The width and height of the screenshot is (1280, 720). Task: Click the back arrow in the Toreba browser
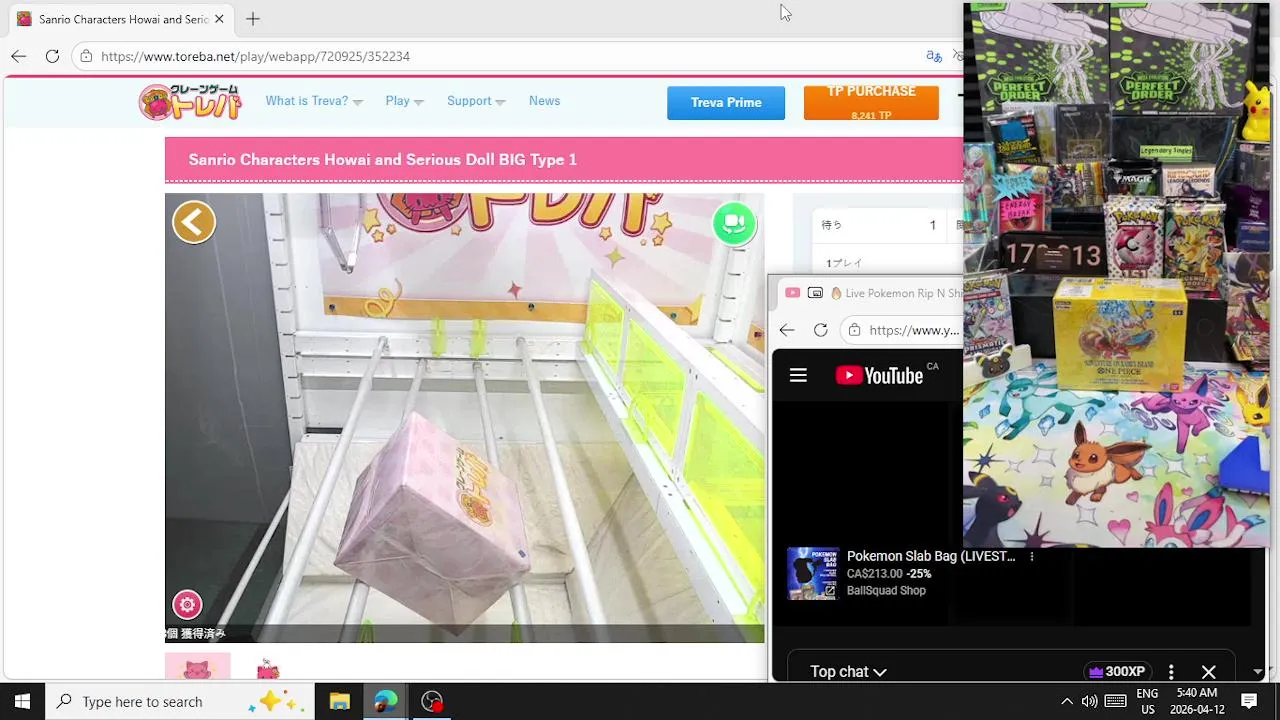tap(19, 56)
